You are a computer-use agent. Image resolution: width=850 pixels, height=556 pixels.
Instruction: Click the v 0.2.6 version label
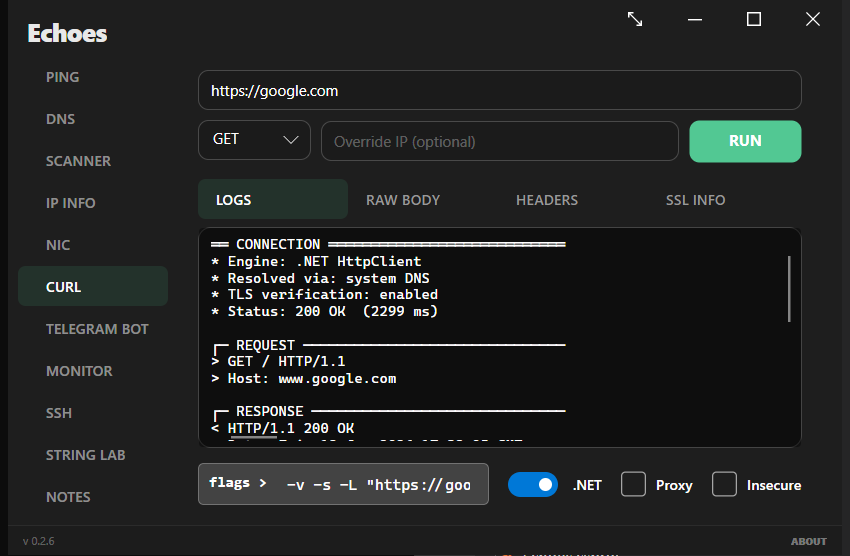pos(38,541)
